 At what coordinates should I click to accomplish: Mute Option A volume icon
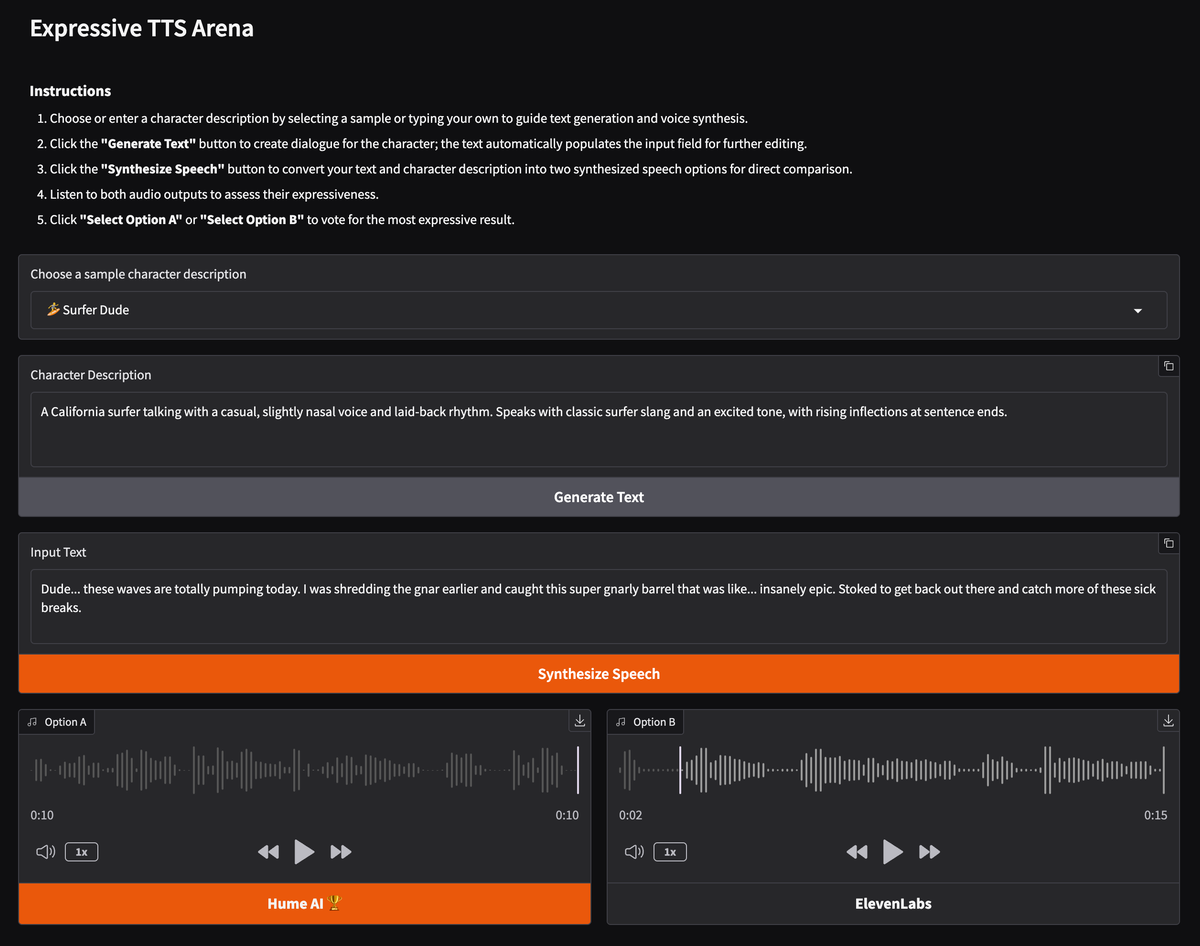pyautogui.click(x=44, y=852)
